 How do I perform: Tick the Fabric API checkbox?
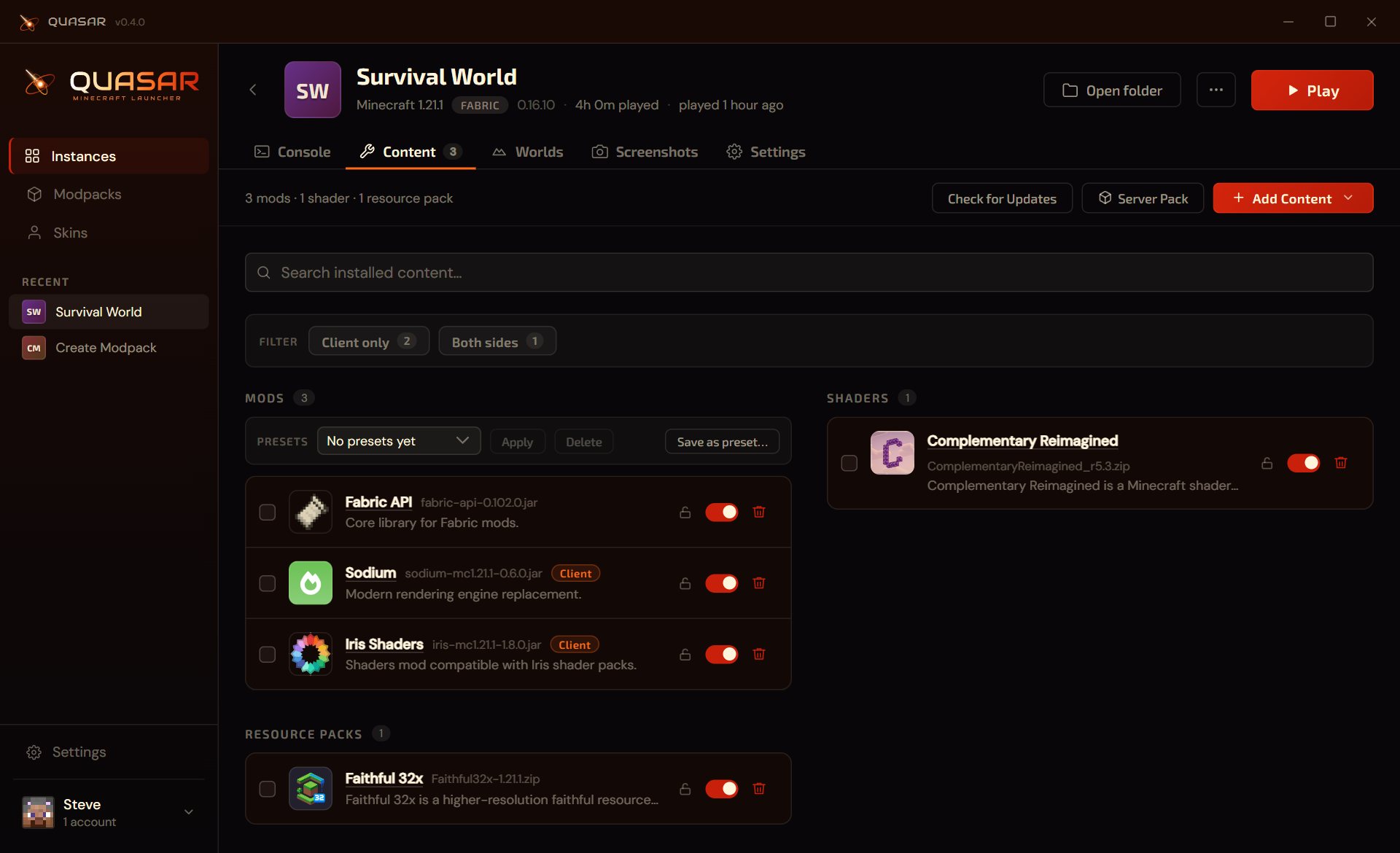click(268, 513)
